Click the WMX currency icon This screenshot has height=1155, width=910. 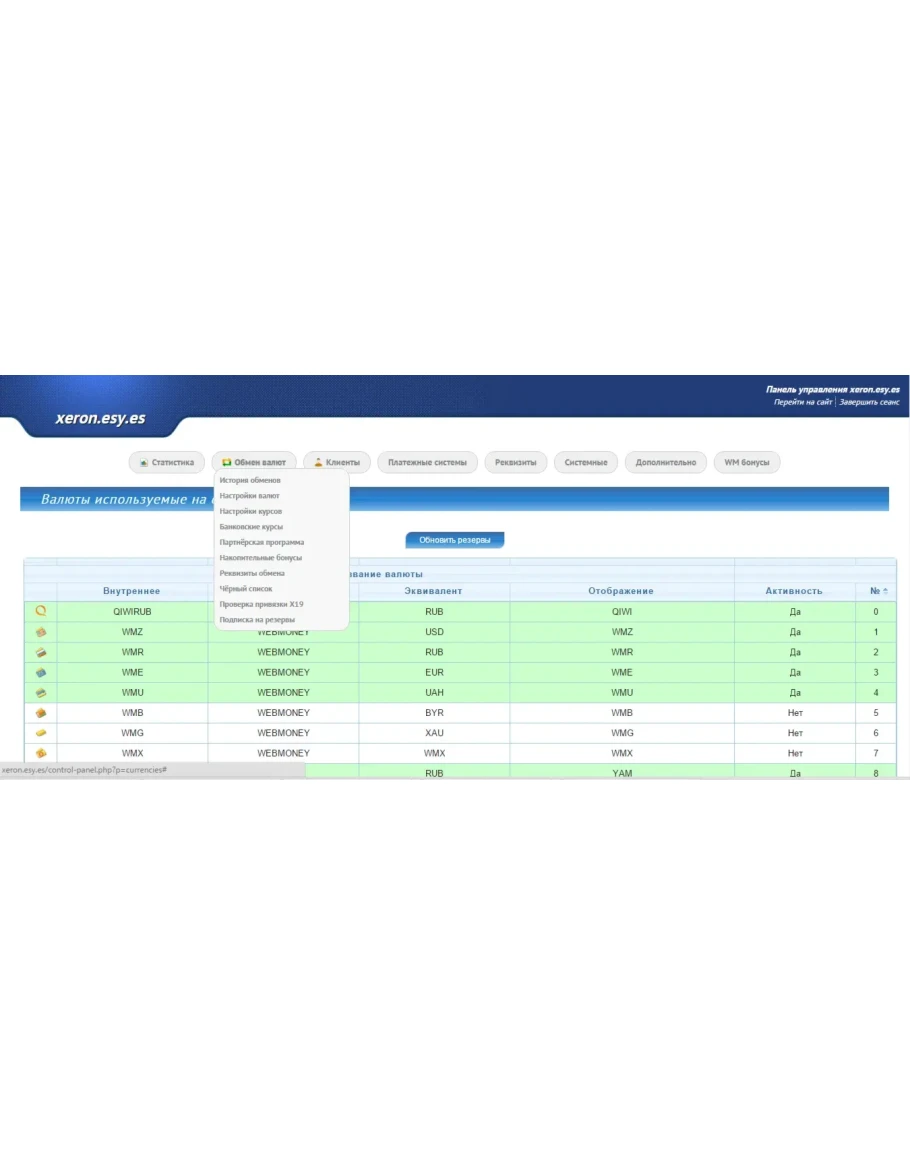(x=41, y=753)
